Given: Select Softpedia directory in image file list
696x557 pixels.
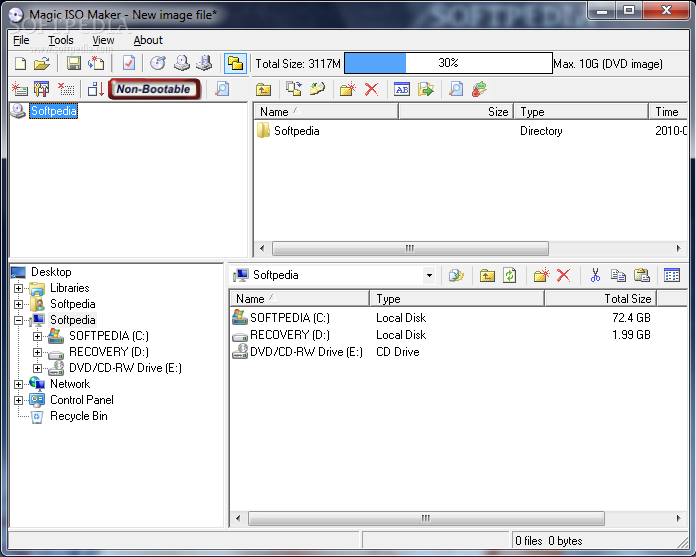Looking at the screenshot, I should point(297,131).
